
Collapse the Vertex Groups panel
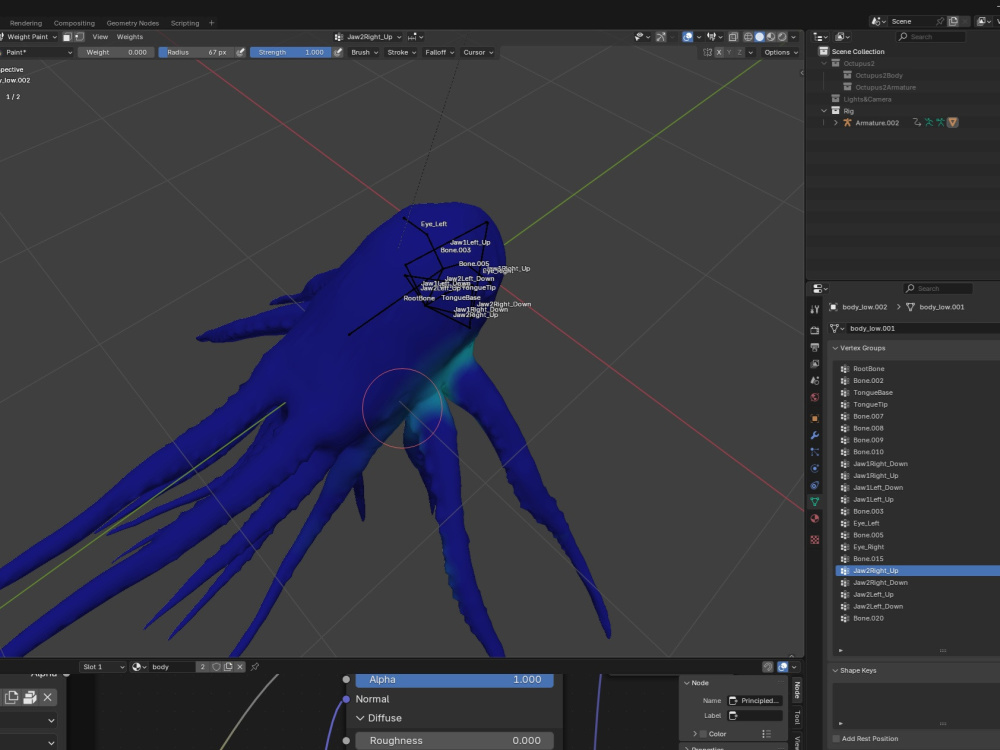click(x=835, y=348)
